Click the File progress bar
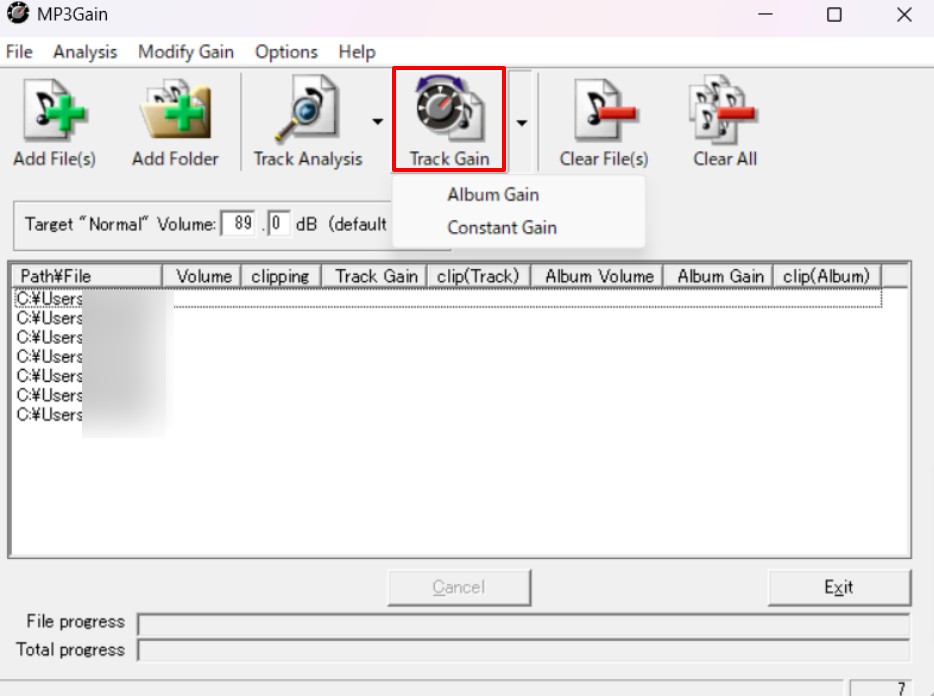The width and height of the screenshot is (934, 696). point(524,624)
